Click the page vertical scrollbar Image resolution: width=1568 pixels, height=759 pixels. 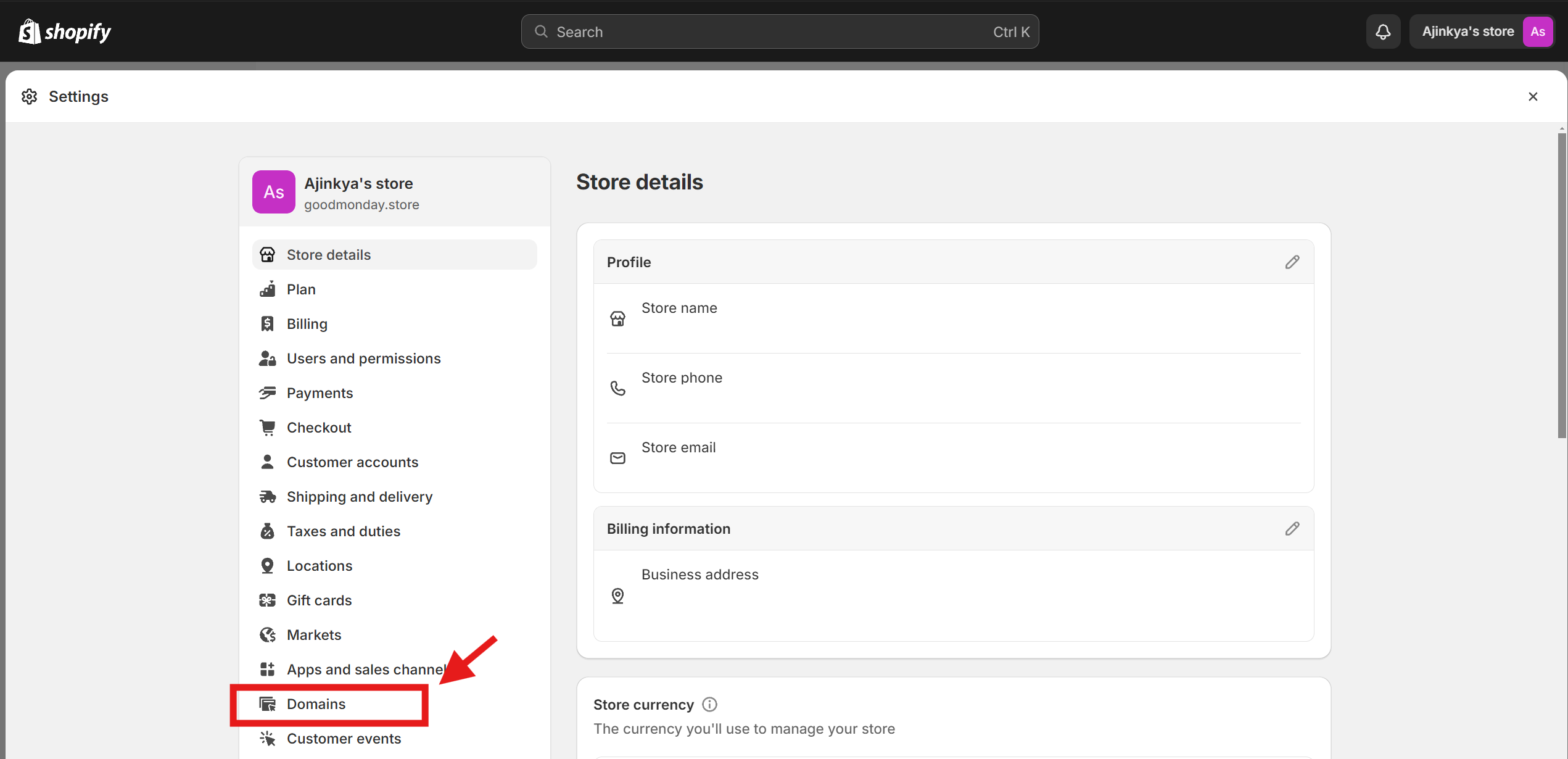click(x=1562, y=285)
